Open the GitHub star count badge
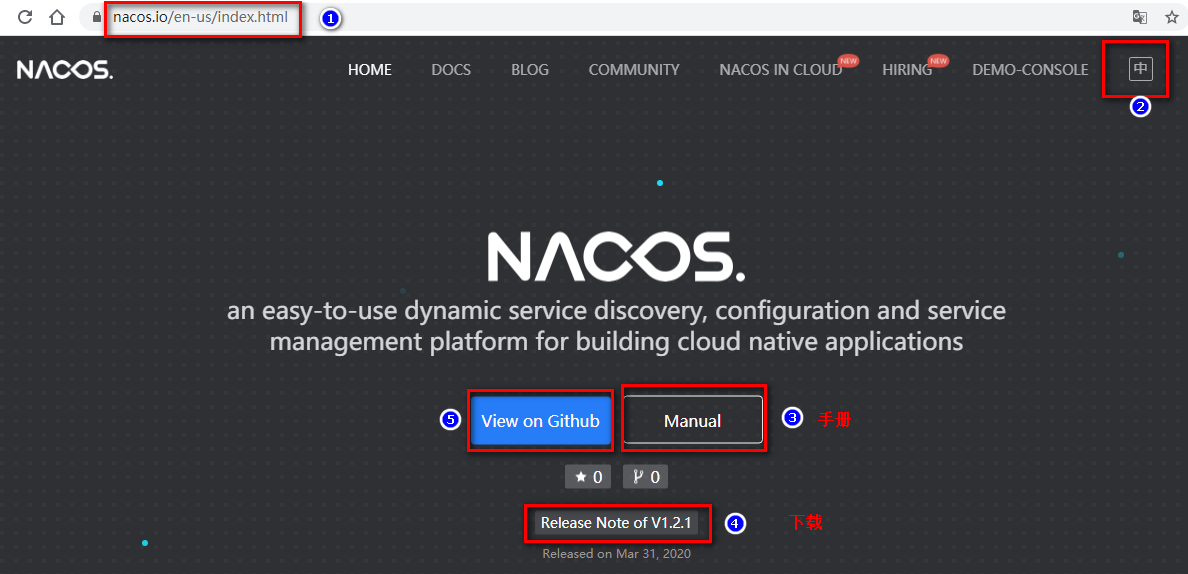This screenshot has height=574, width=1188. click(588, 477)
